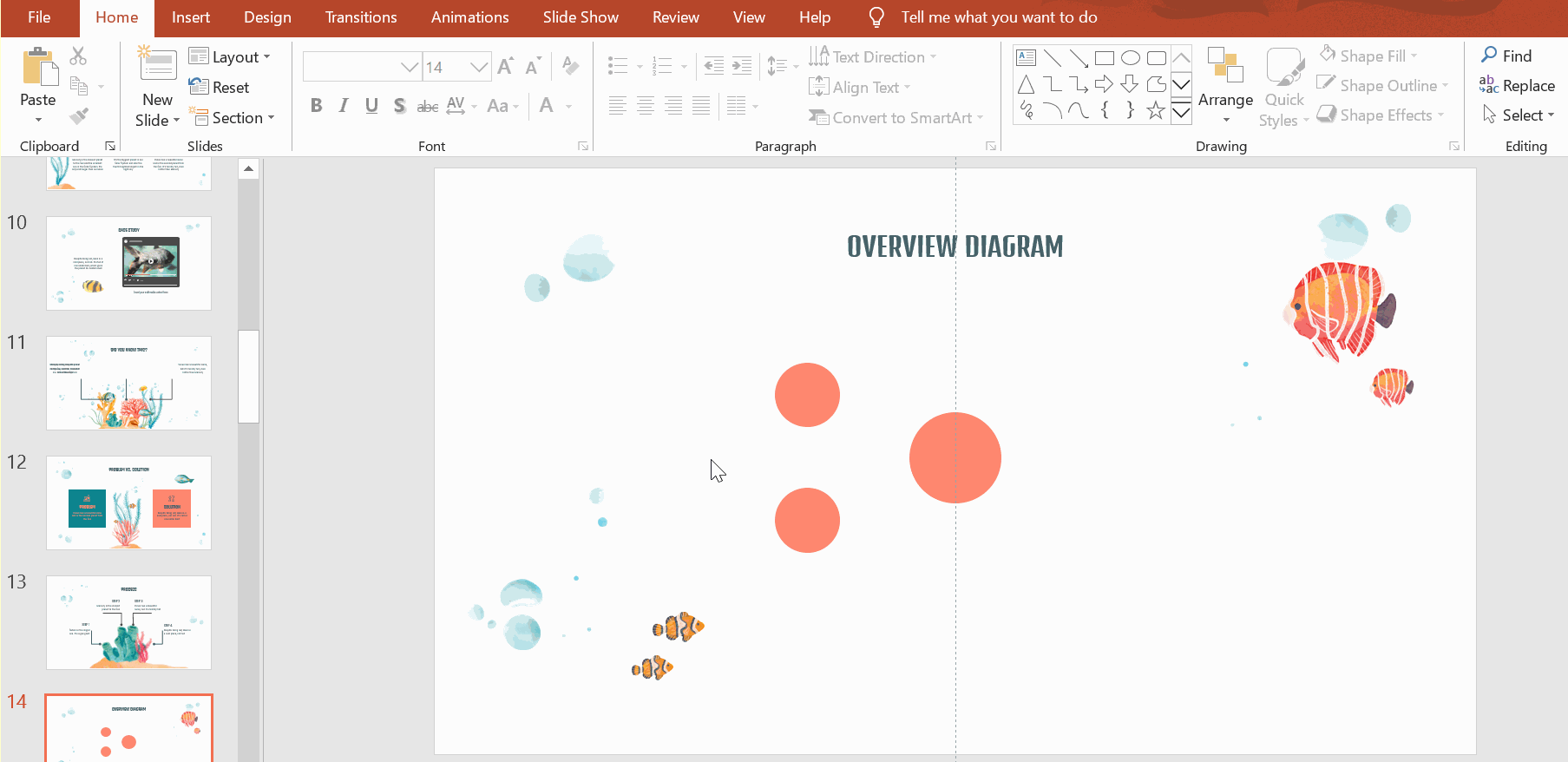Choose the oval shape in gallery
This screenshot has height=762, width=1568.
click(x=1130, y=58)
